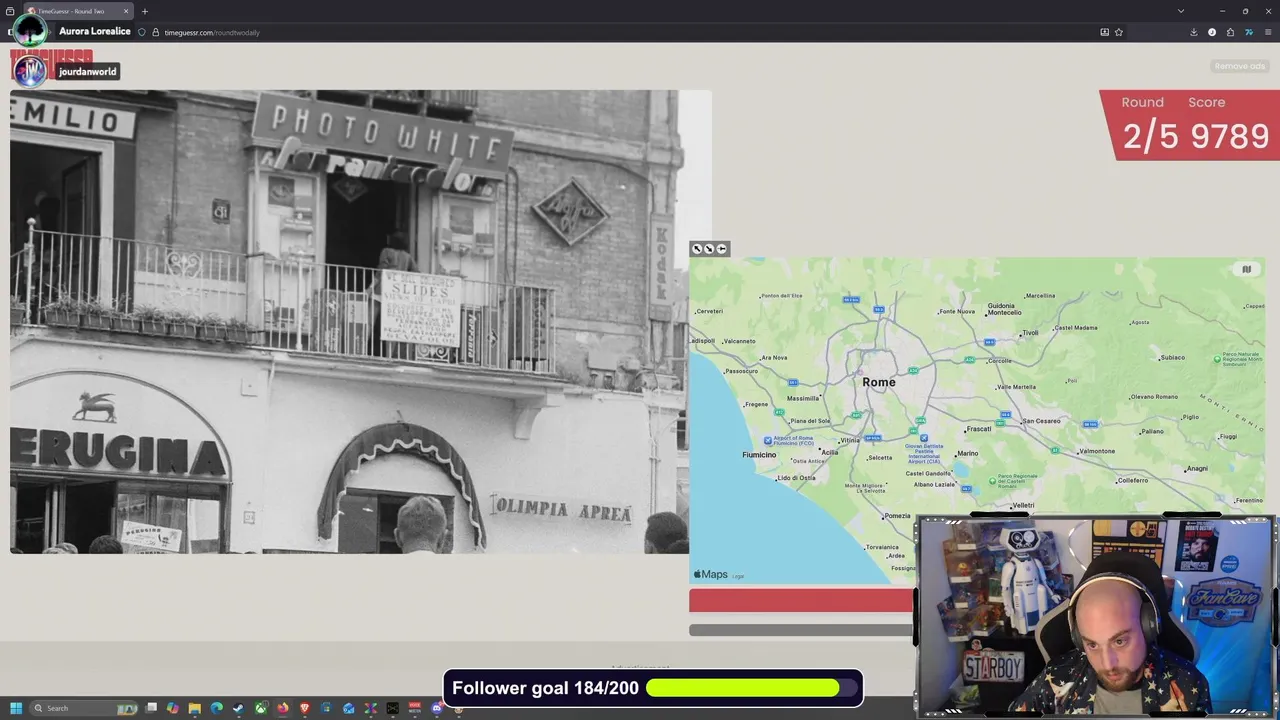The image size is (1280, 720).
Task: Click Colleferro label on the map
Action: [1133, 480]
